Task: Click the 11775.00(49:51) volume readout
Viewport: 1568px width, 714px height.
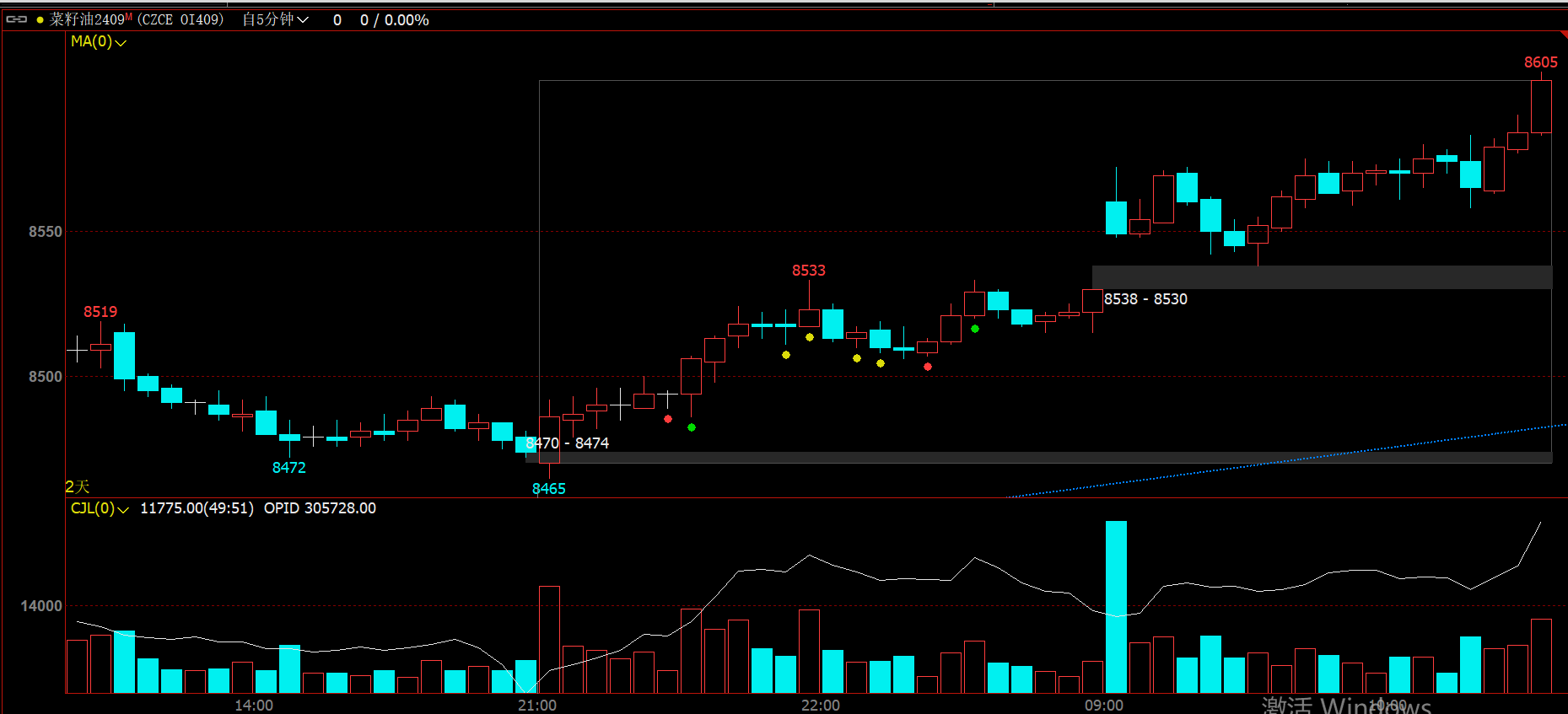Action: [x=197, y=508]
